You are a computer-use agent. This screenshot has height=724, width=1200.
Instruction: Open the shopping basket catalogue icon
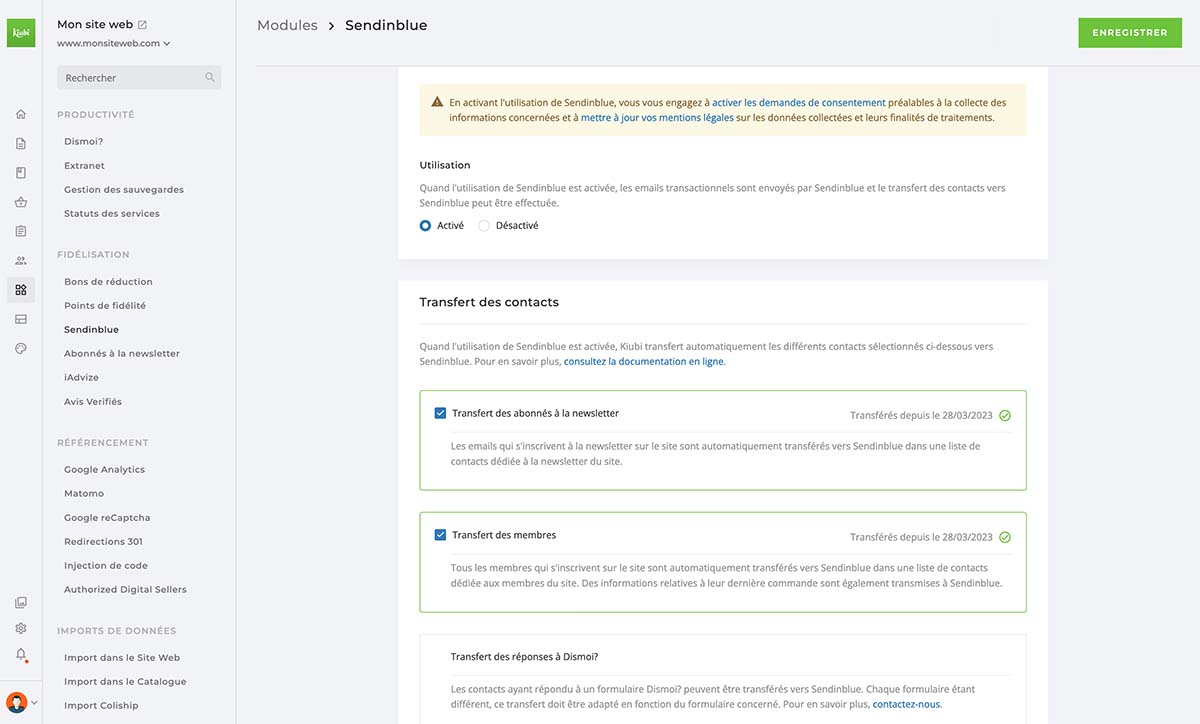pyautogui.click(x=21, y=202)
